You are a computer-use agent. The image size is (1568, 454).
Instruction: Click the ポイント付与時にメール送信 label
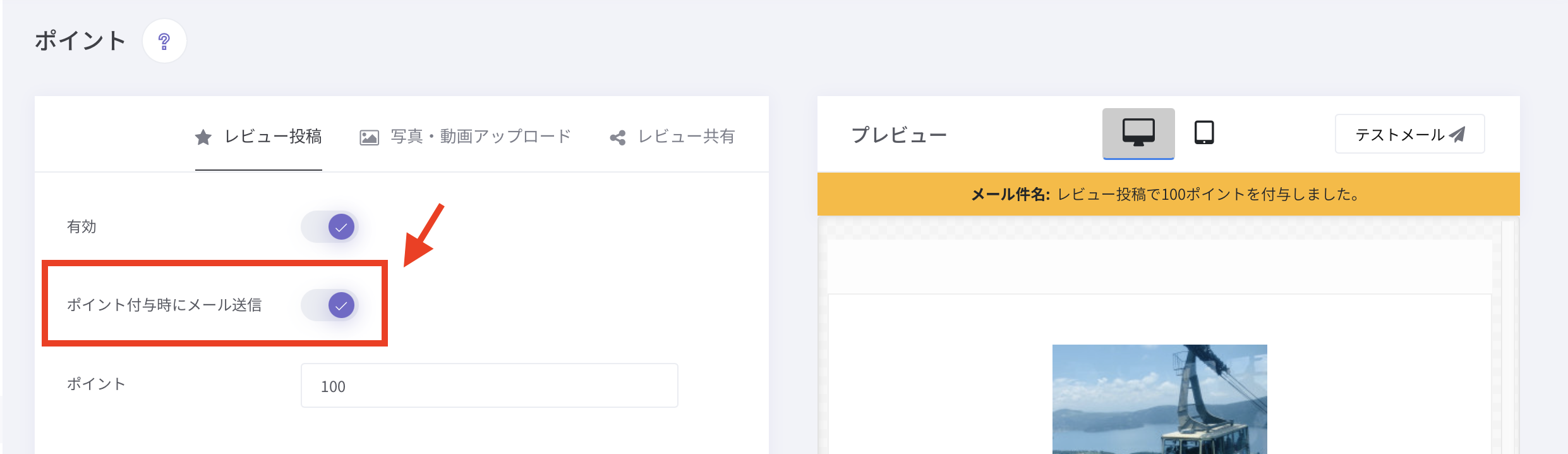coord(164,305)
